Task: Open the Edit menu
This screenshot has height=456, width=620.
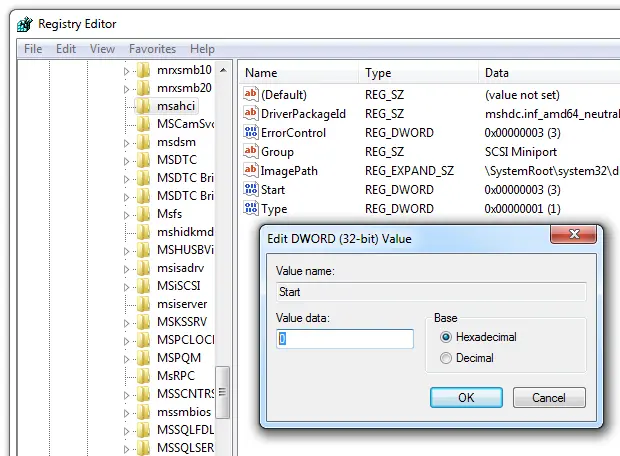Action: click(x=66, y=48)
